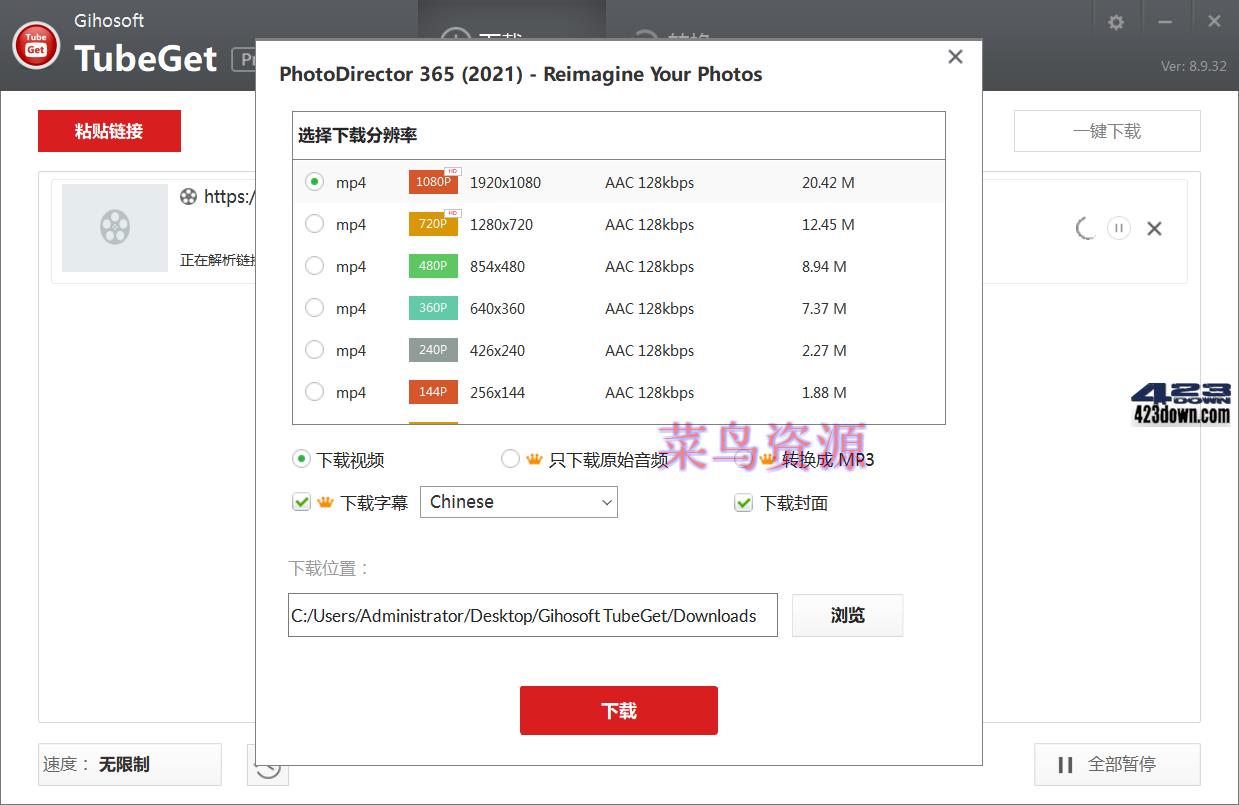Pause the parsing video with the circular pause icon
This screenshot has width=1239, height=805.
(1118, 228)
